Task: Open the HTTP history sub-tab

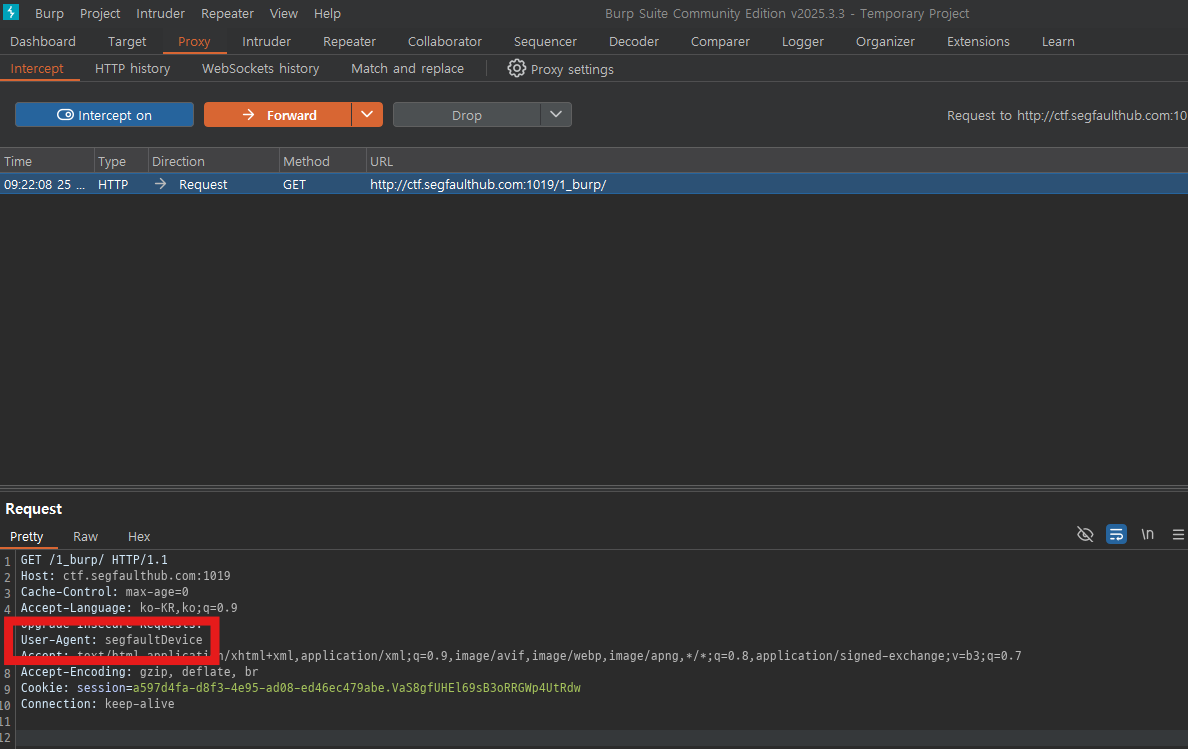Action: tap(133, 68)
